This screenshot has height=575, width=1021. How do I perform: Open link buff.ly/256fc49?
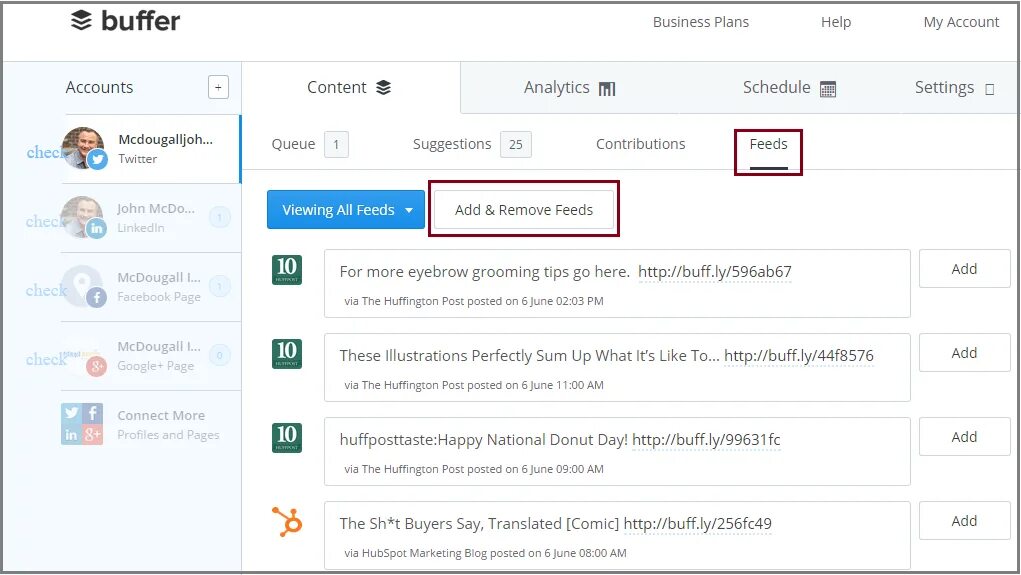[x=697, y=524]
